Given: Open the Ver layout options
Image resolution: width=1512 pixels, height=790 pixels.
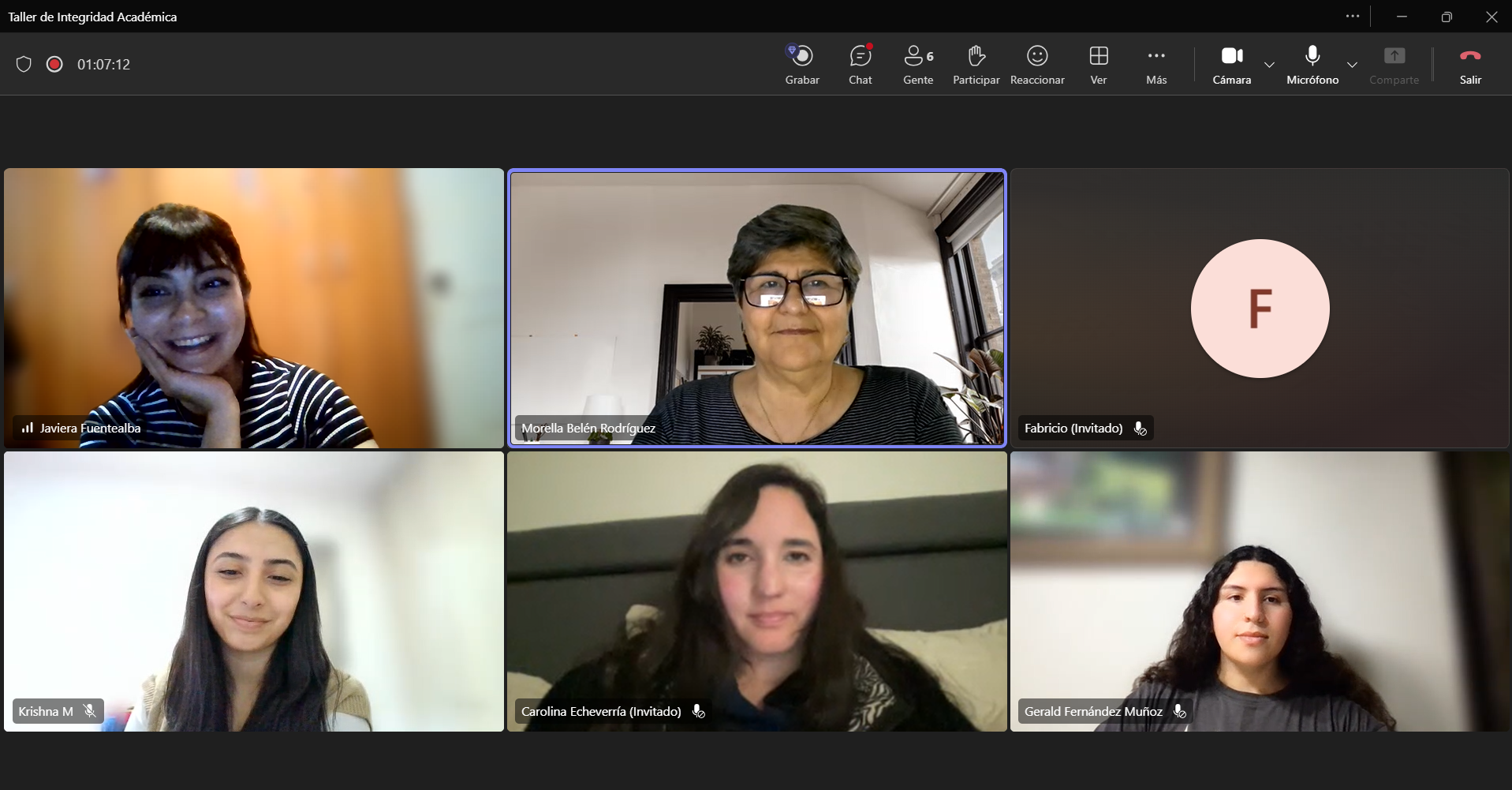Looking at the screenshot, I should coord(1099,65).
